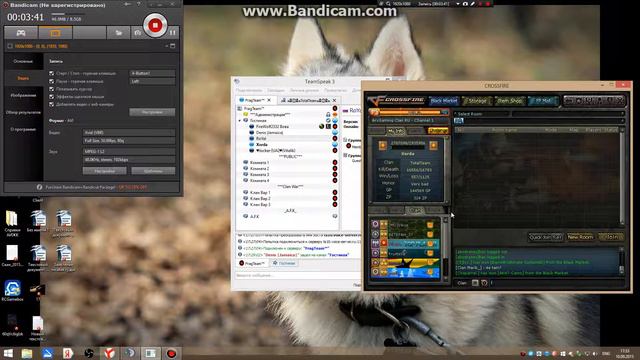Pause the Bandicam recording

(x=173, y=33)
